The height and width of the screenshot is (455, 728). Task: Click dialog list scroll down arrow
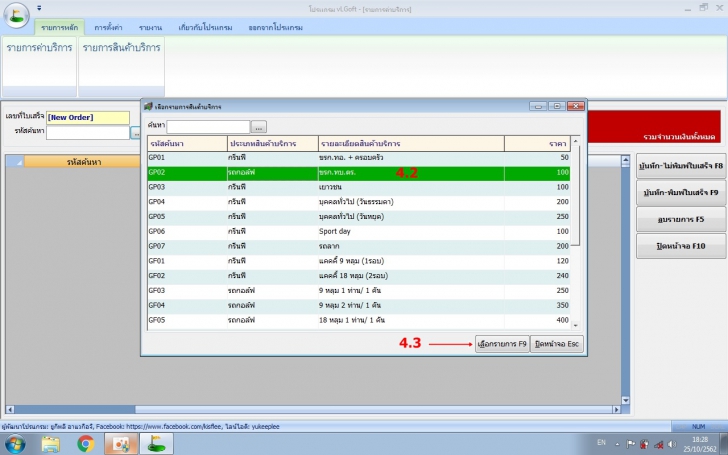(576, 326)
